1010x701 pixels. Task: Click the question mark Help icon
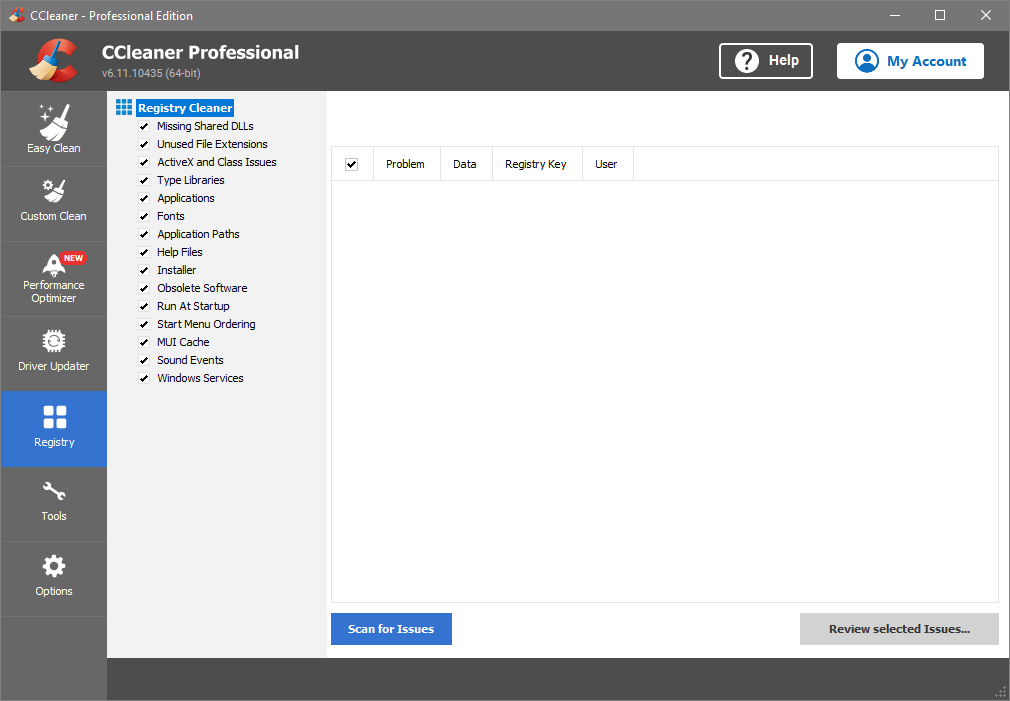pyautogui.click(x=747, y=61)
